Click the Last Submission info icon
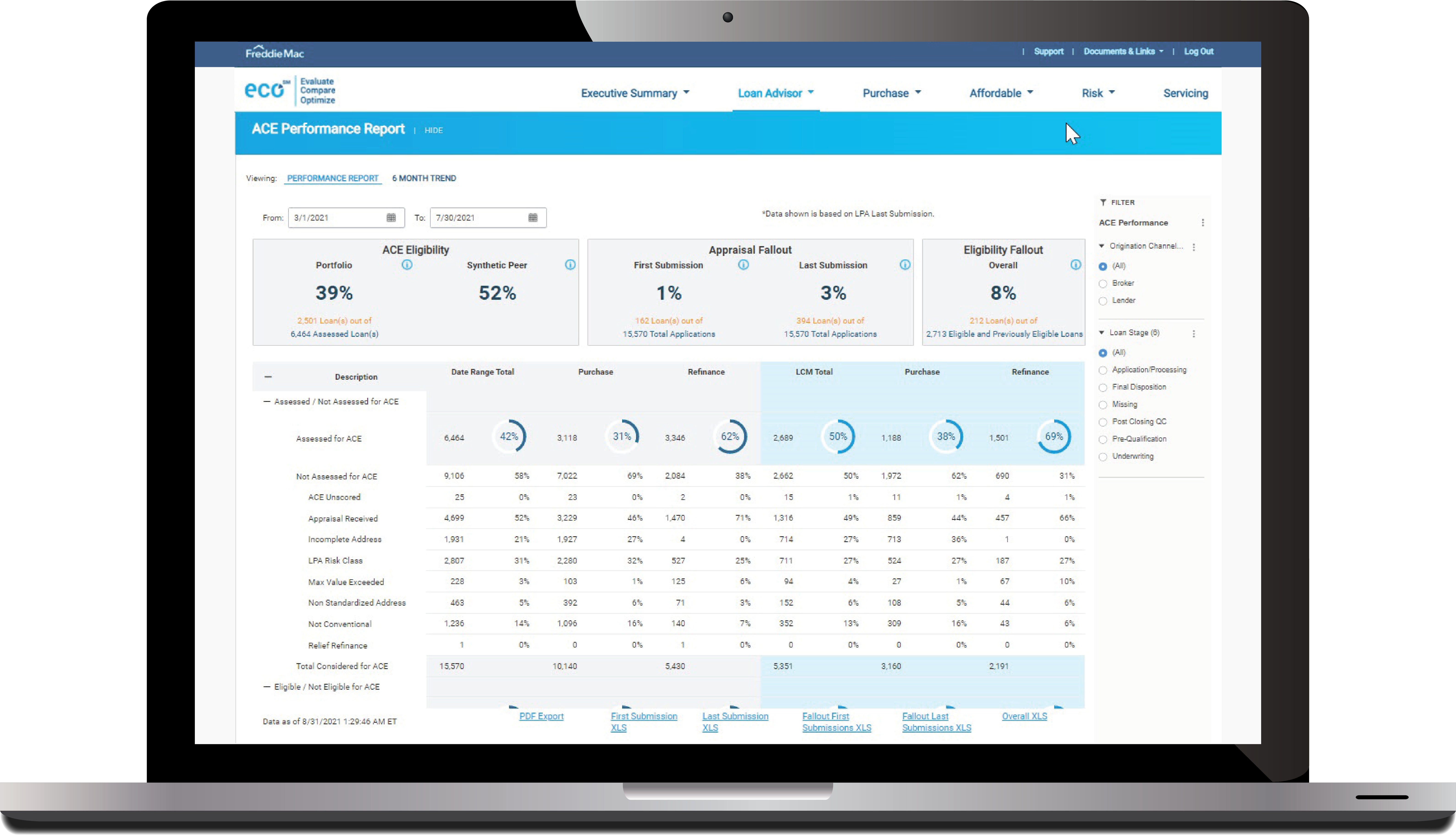Viewport: 1456px width, 835px height. (905, 265)
